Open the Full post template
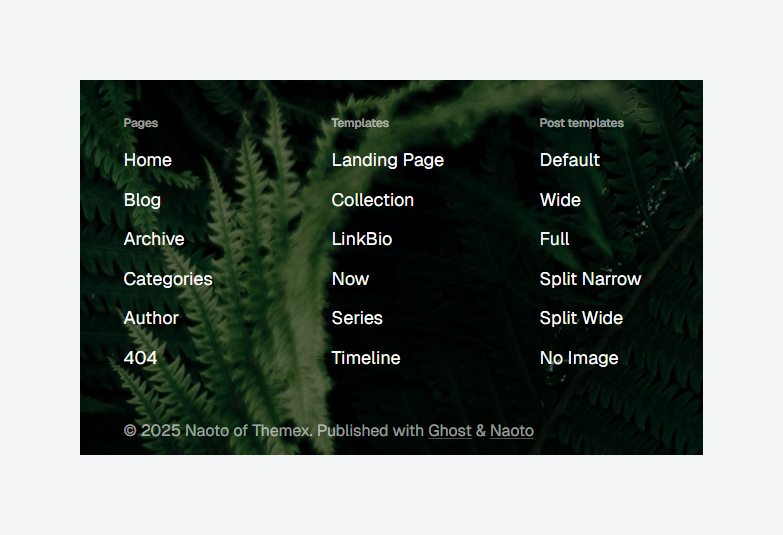The image size is (783, 535). [554, 239]
